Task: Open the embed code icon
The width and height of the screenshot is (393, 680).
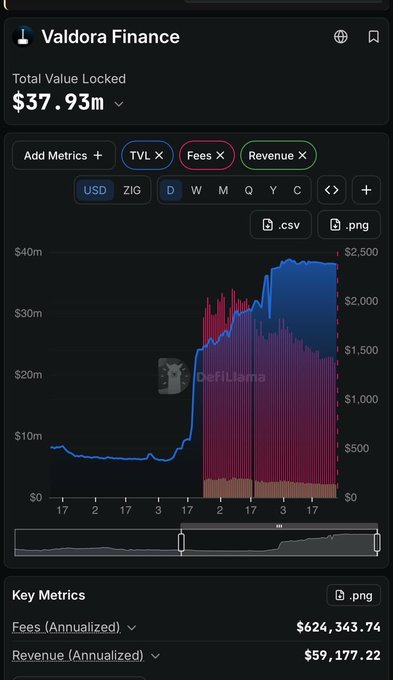Action: click(331, 190)
